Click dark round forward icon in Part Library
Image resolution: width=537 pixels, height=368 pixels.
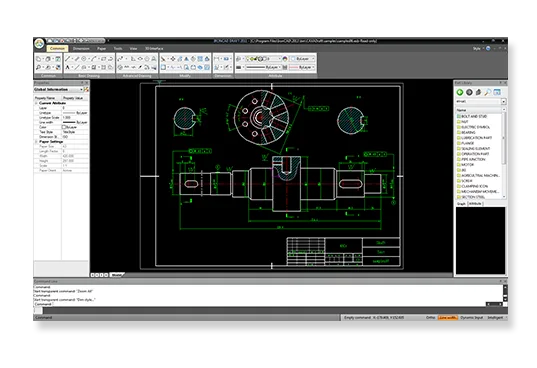pos(469,92)
